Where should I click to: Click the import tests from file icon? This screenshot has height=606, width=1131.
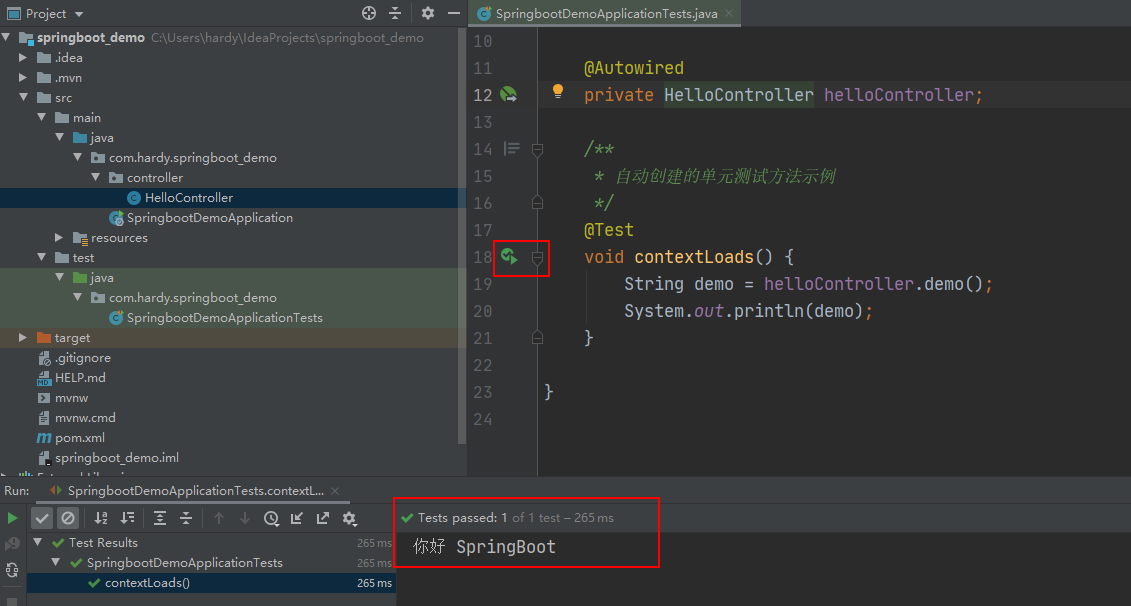coord(296,518)
